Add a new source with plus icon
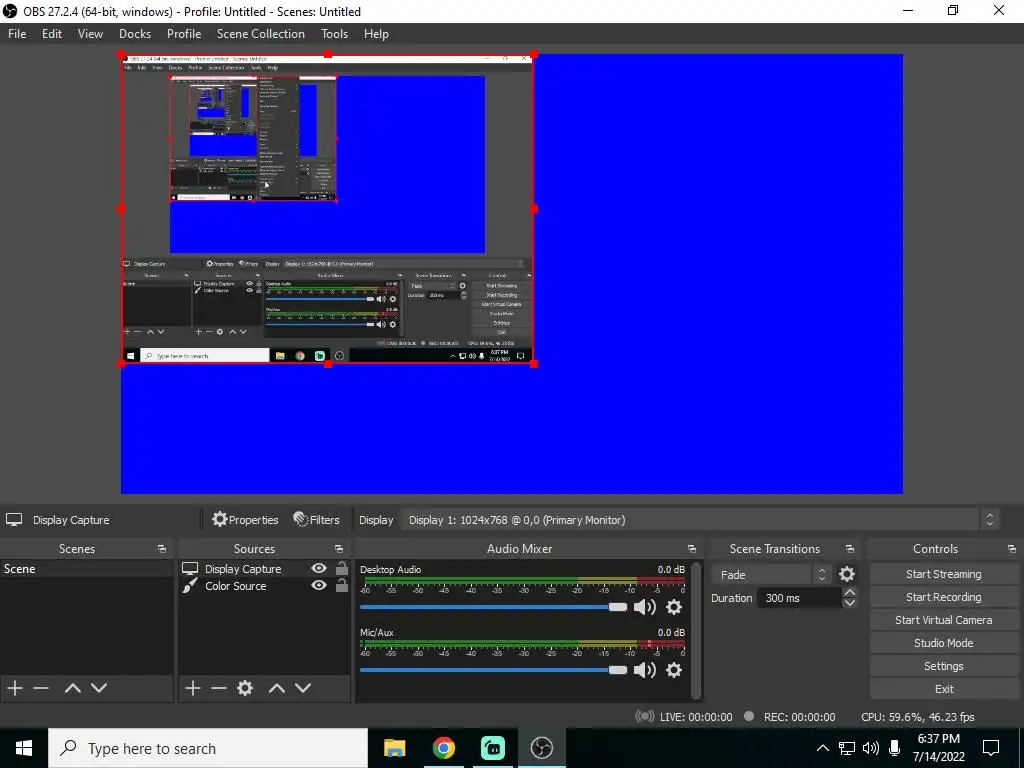This screenshot has height=768, width=1024. (193, 688)
